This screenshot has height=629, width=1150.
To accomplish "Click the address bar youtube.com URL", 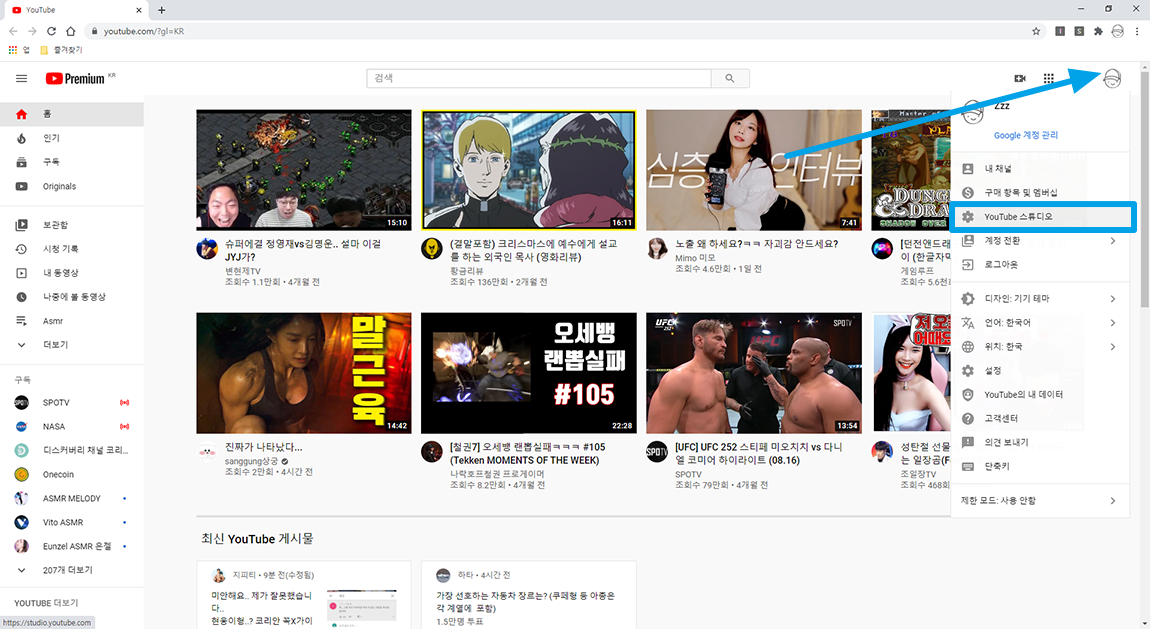I will [x=144, y=32].
